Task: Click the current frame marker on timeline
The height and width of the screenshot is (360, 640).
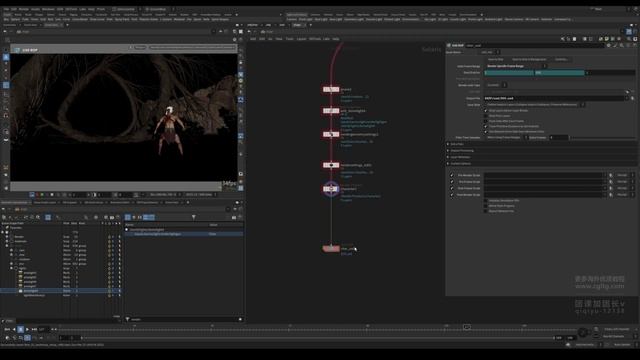Action: (467, 327)
